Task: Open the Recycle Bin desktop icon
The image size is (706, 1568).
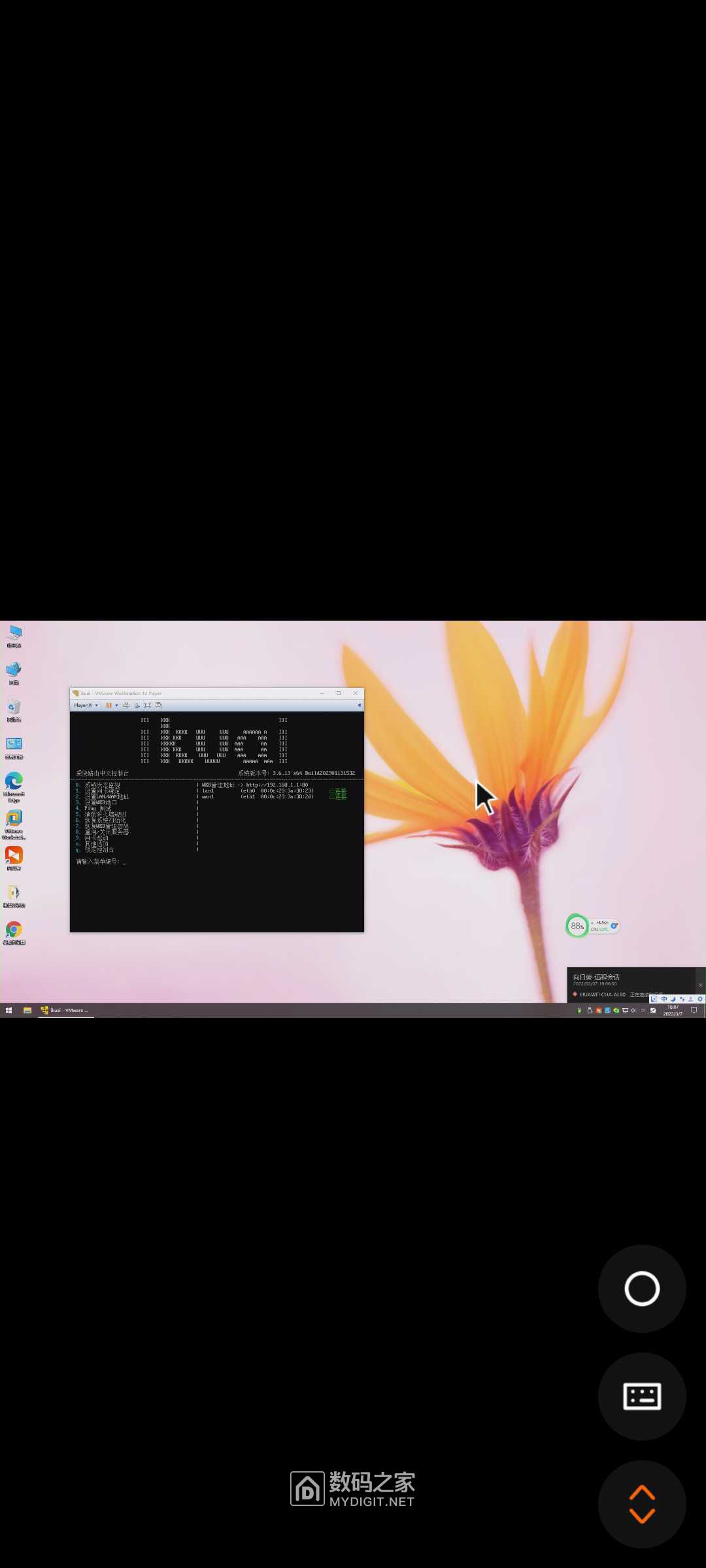Action: 14,710
